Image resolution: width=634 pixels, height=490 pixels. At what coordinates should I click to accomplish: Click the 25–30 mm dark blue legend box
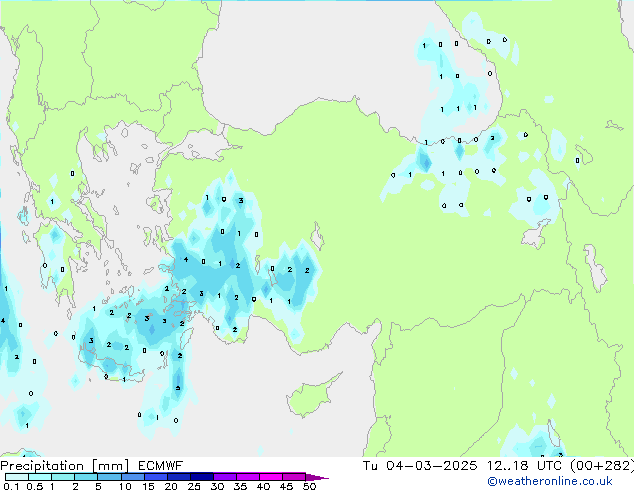[x=201, y=477]
